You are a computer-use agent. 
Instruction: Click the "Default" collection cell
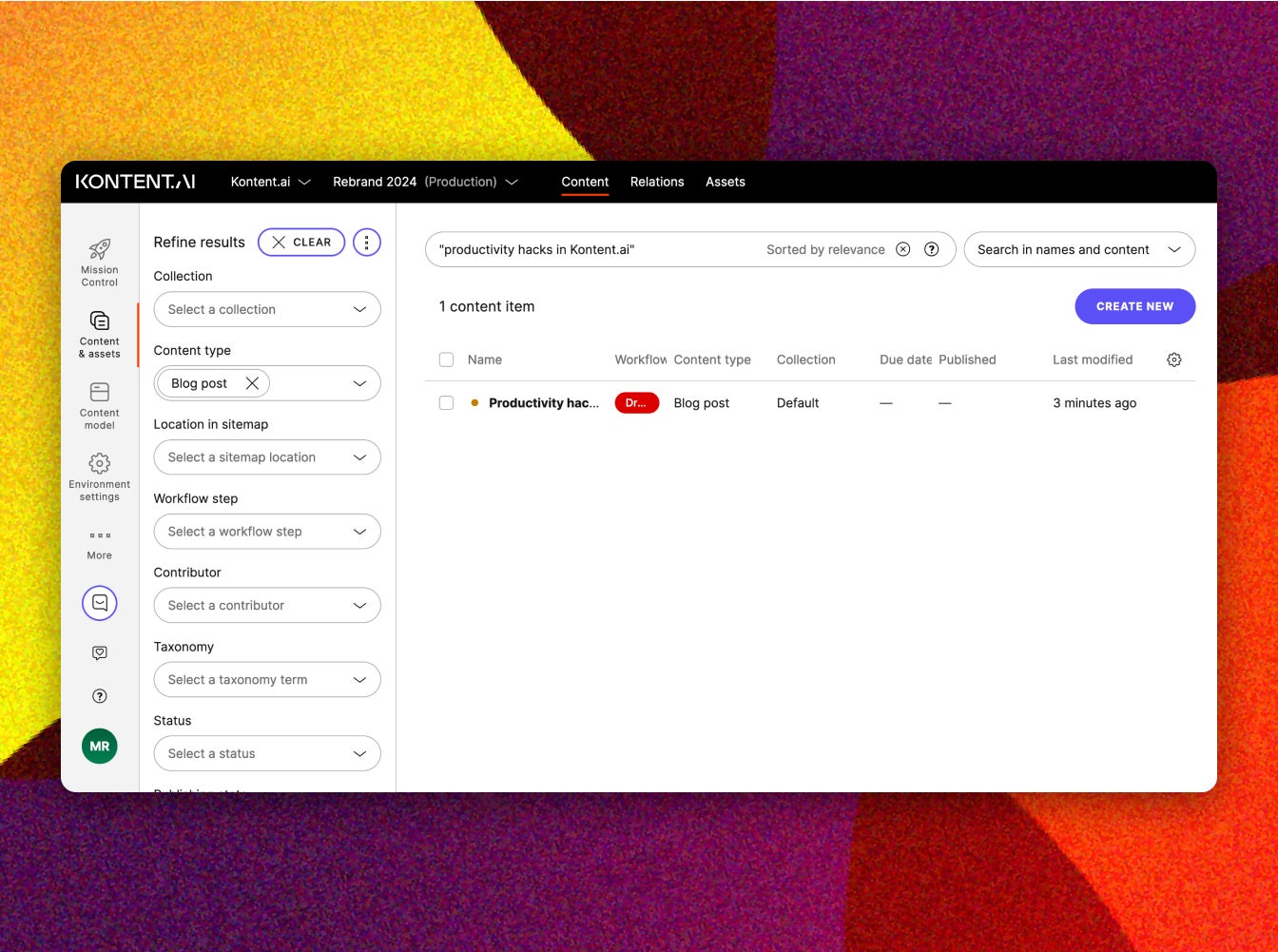point(798,403)
